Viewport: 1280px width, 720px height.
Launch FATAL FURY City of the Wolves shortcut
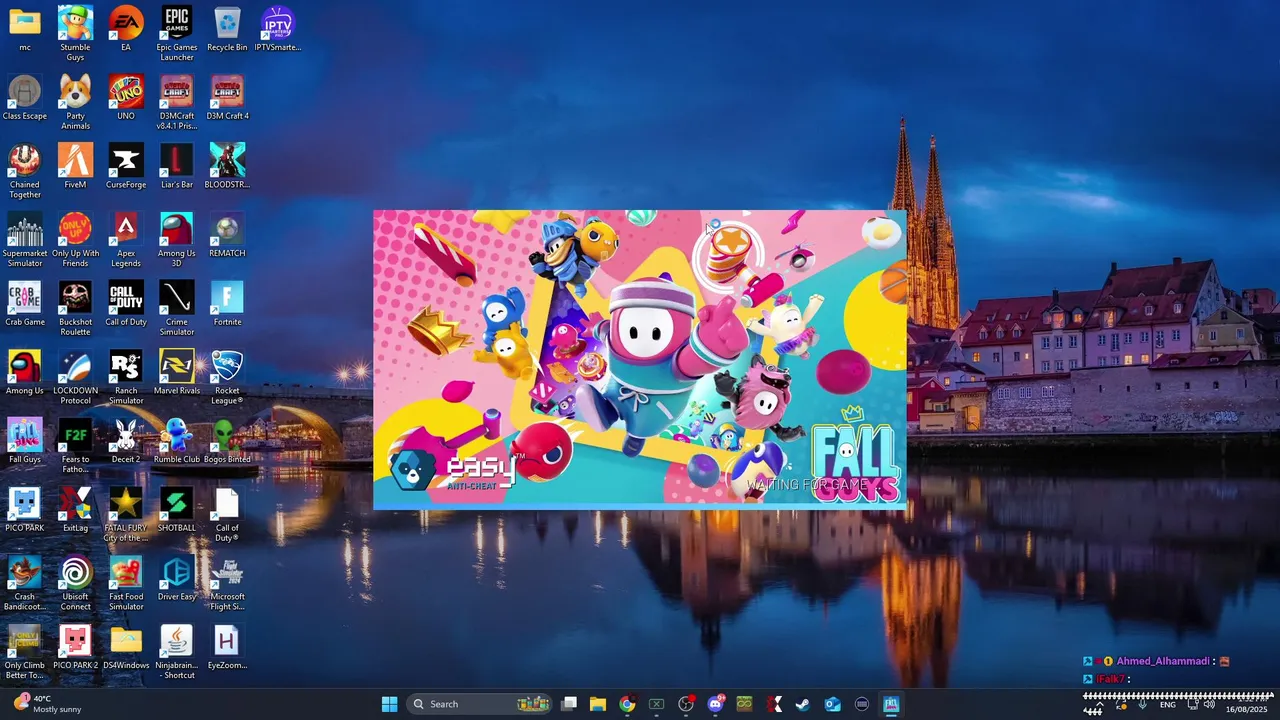point(126,516)
